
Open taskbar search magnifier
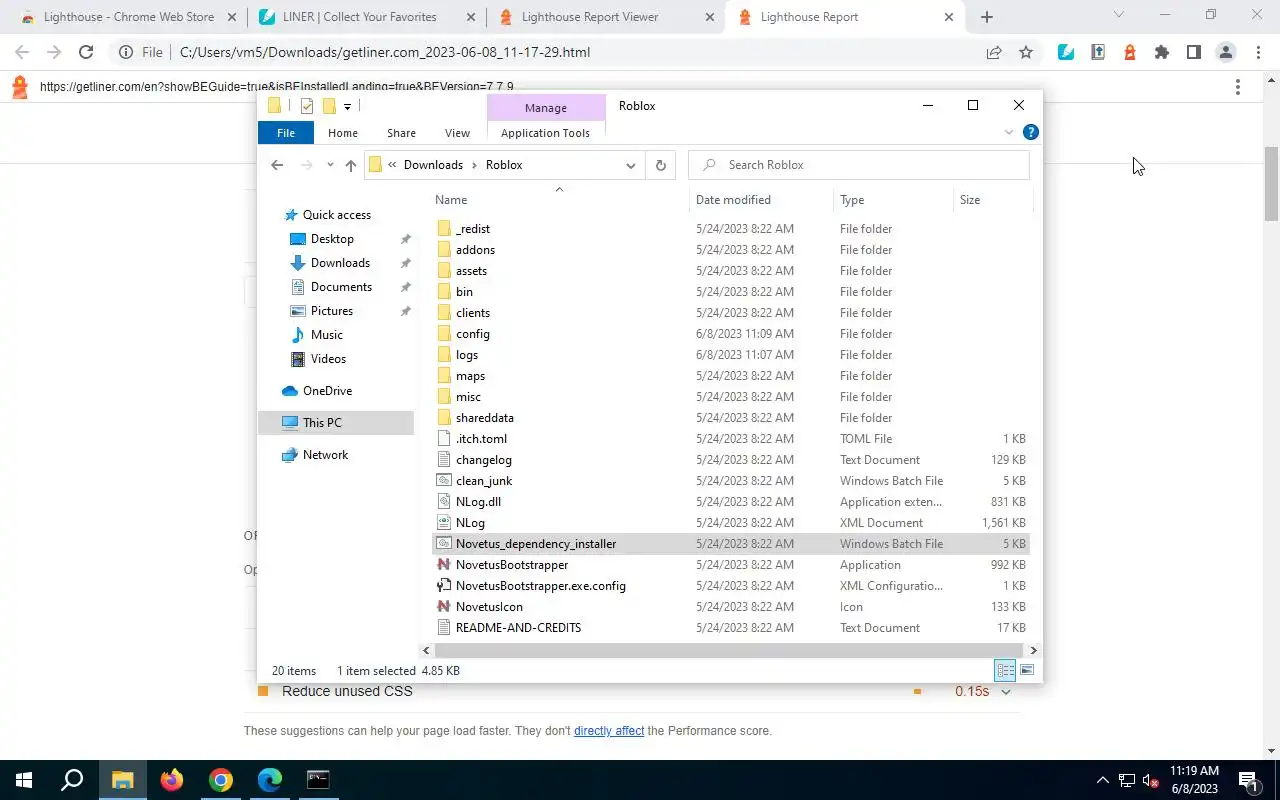point(72,780)
